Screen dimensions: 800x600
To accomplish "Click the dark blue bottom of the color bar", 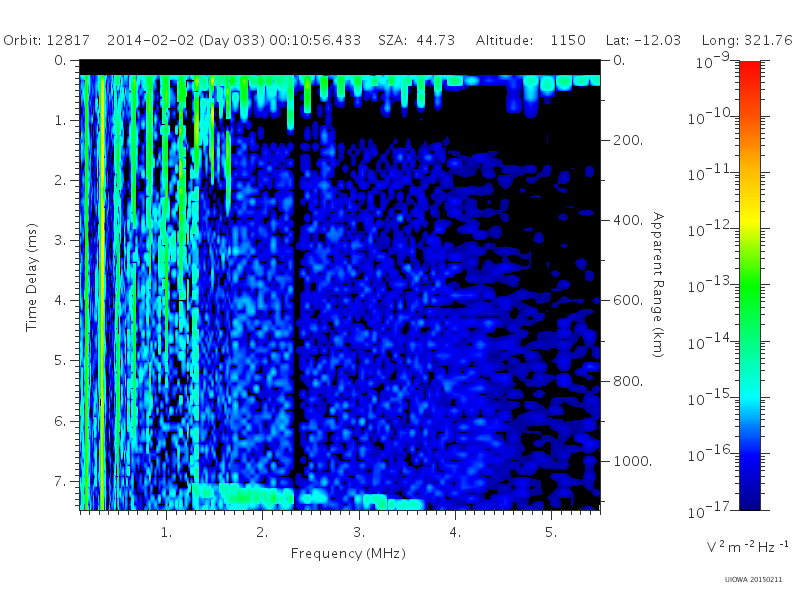I will pyautogui.click(x=749, y=490).
